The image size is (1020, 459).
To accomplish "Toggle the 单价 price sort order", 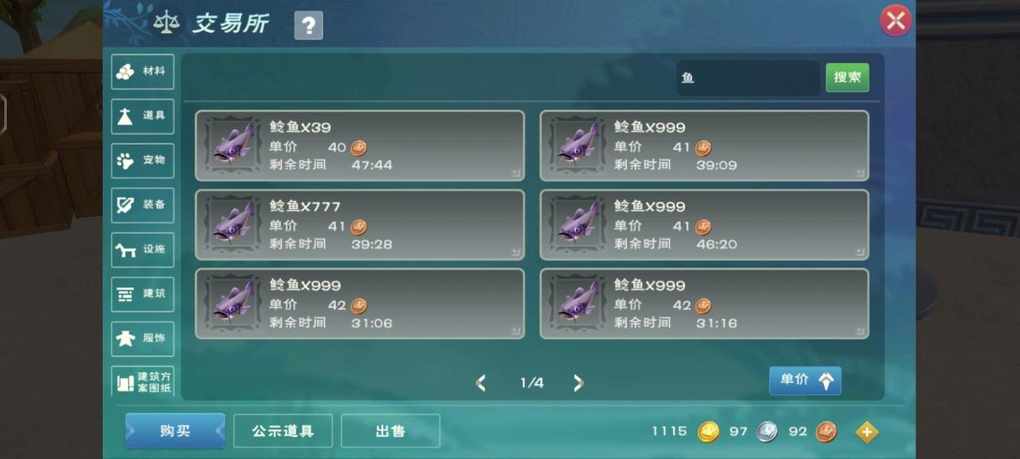I will click(x=805, y=381).
